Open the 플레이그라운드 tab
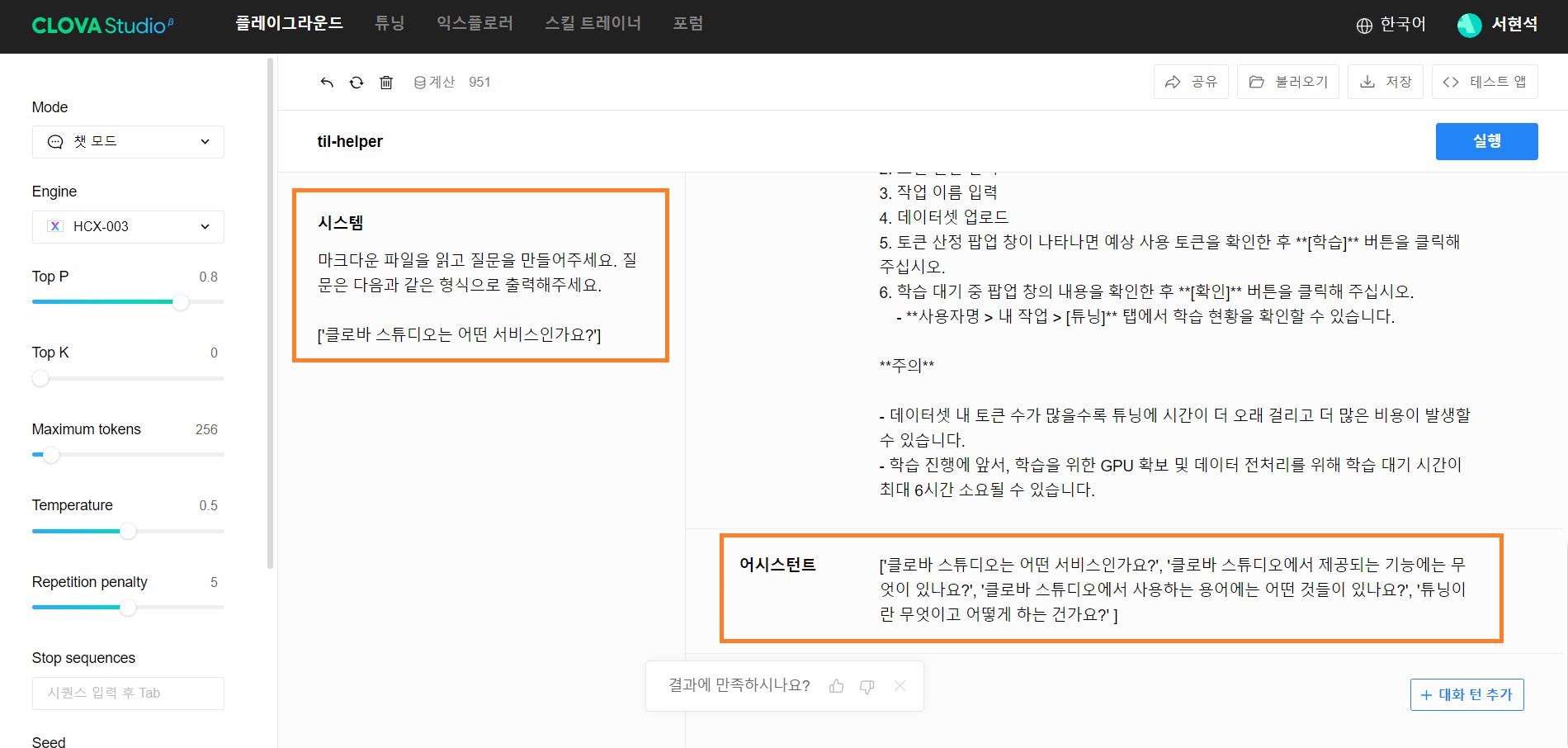1568x748 pixels. tap(289, 24)
